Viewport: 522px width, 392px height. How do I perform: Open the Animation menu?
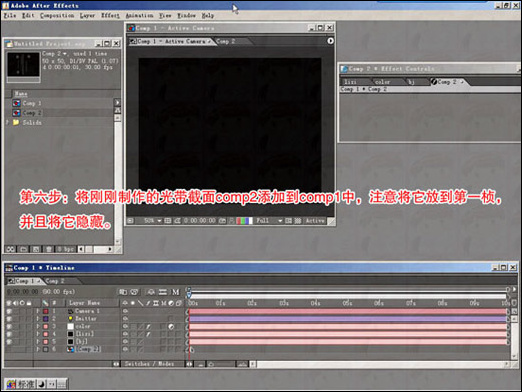[139, 16]
